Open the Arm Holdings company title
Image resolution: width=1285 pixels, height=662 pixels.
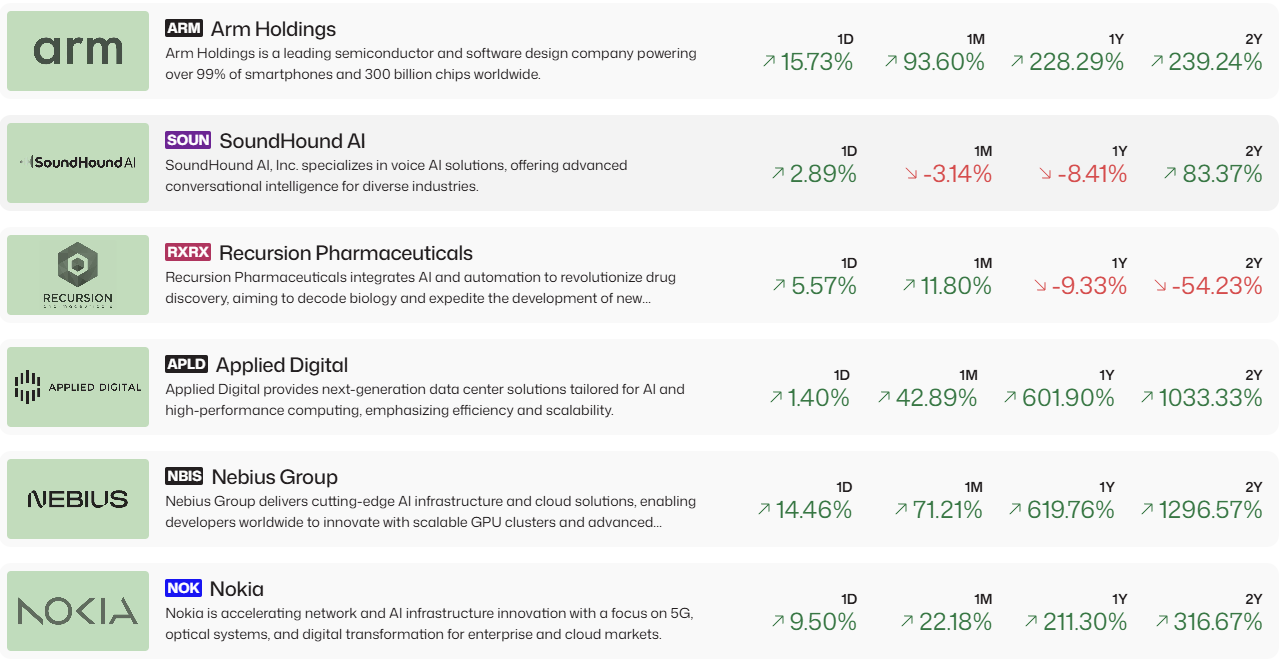pyautogui.click(x=273, y=29)
